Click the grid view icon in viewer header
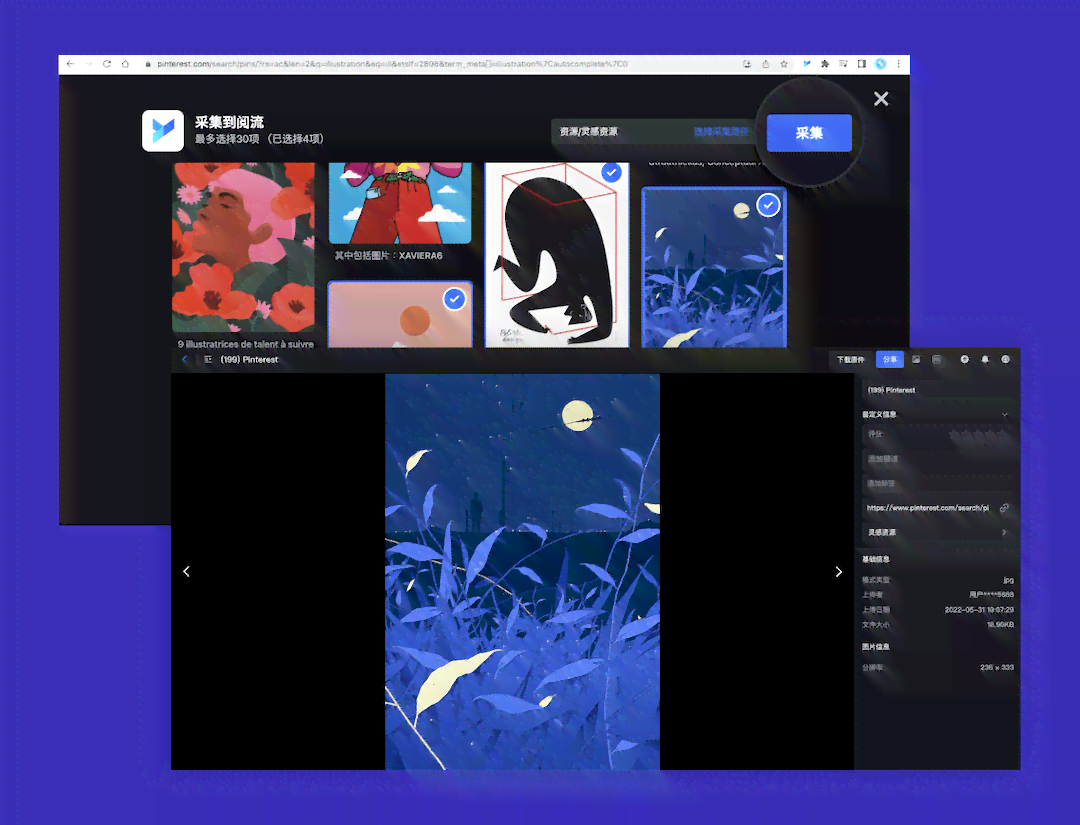 [x=937, y=359]
